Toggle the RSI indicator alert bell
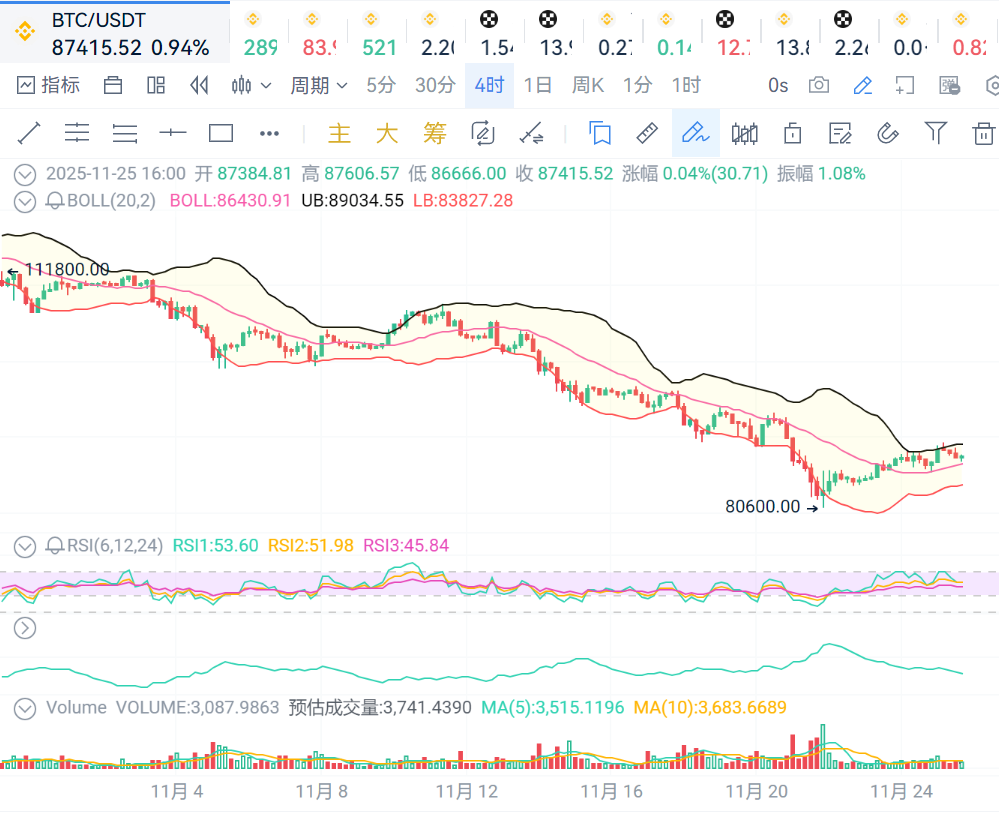Image resolution: width=999 pixels, height=817 pixels. 55,546
